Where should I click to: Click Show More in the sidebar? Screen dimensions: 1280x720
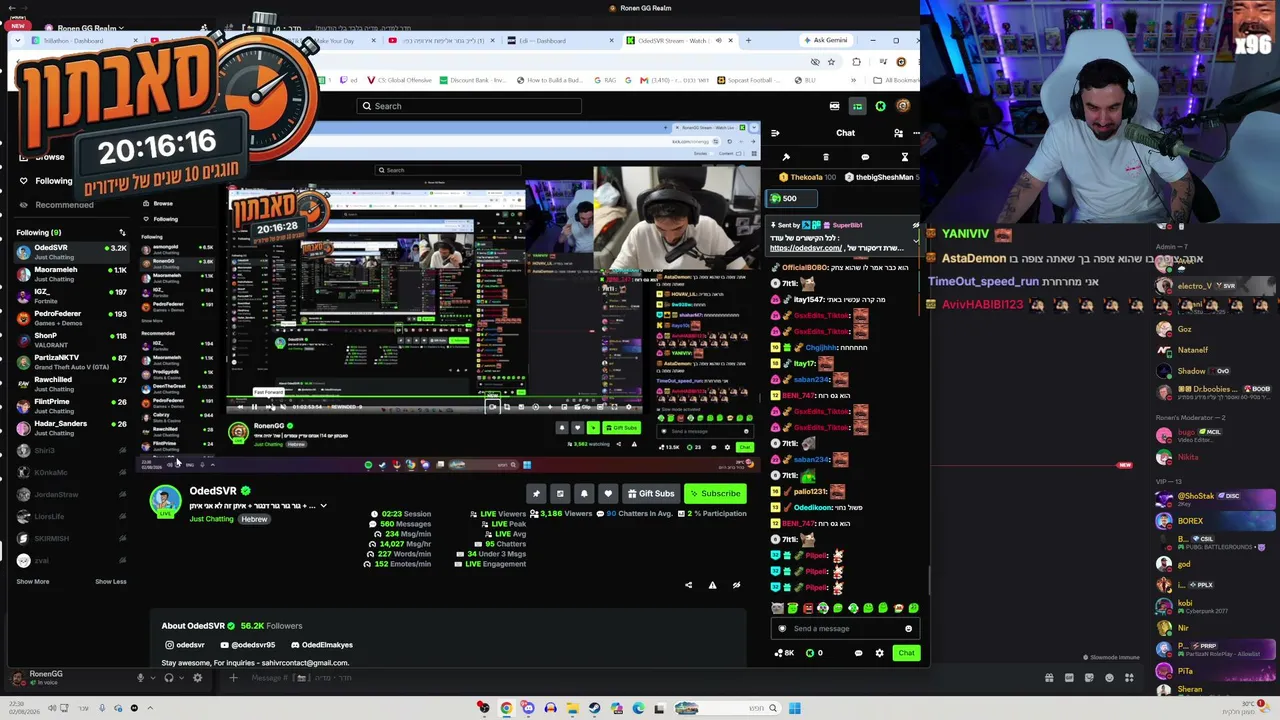[x=33, y=581]
